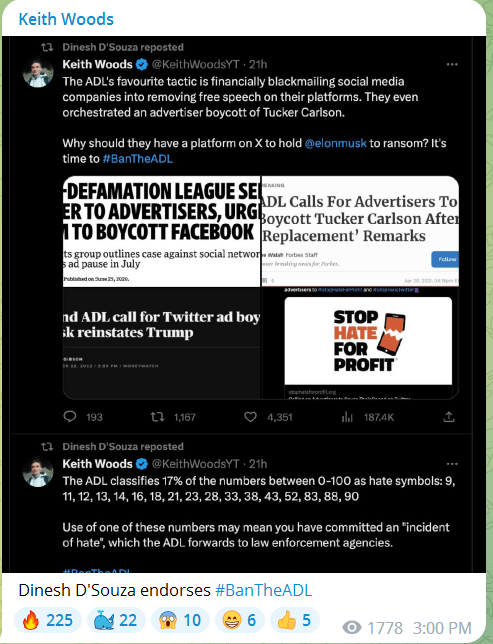Viewport: 493px width, 644px height.
Task: Toggle the fire reaction with 225
Action: click(48, 620)
